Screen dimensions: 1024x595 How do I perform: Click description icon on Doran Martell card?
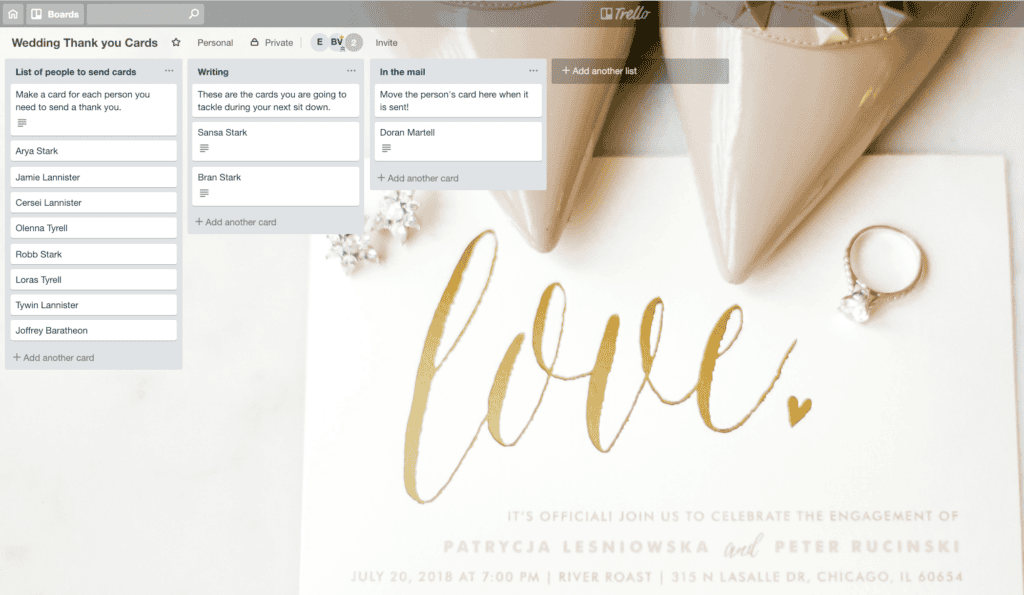pyautogui.click(x=387, y=148)
